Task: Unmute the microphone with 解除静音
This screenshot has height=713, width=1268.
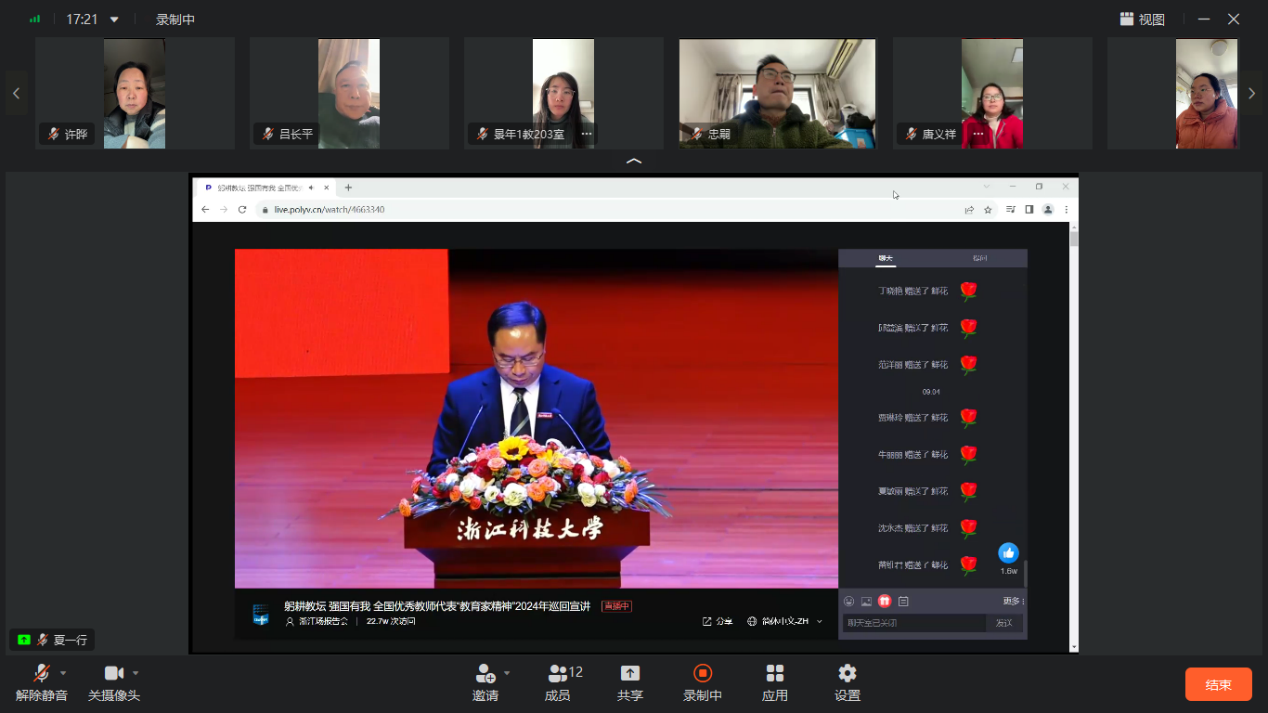Action: (41, 683)
